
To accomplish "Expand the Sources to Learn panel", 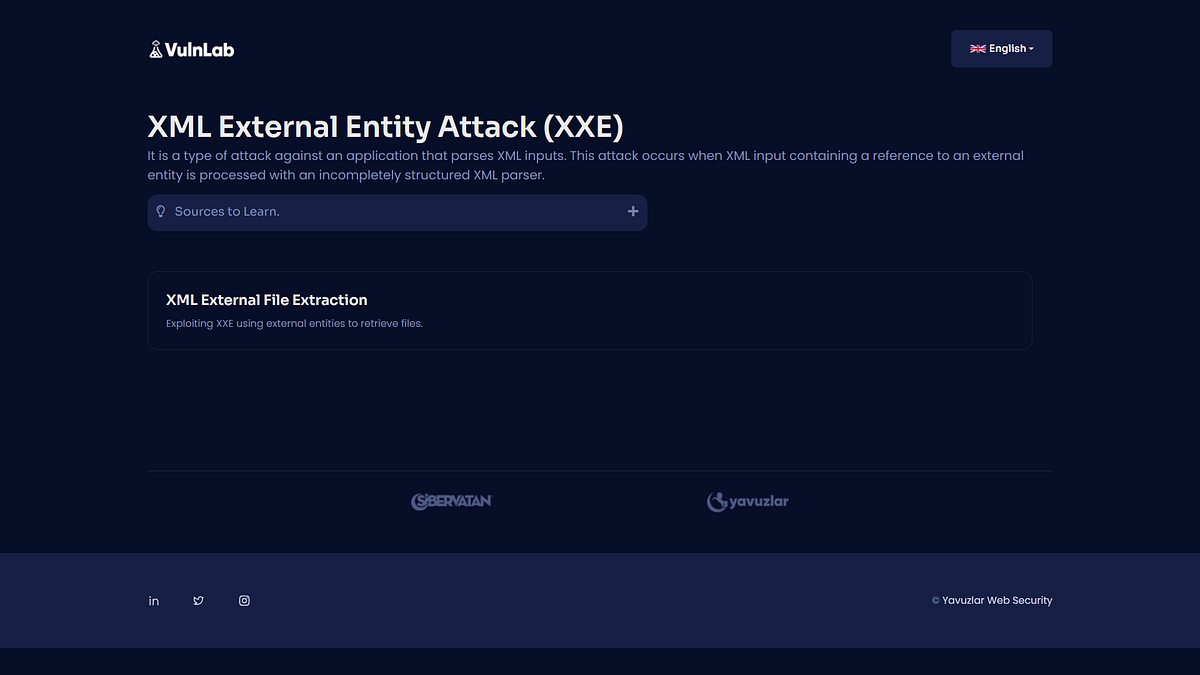I will click(x=397, y=212).
